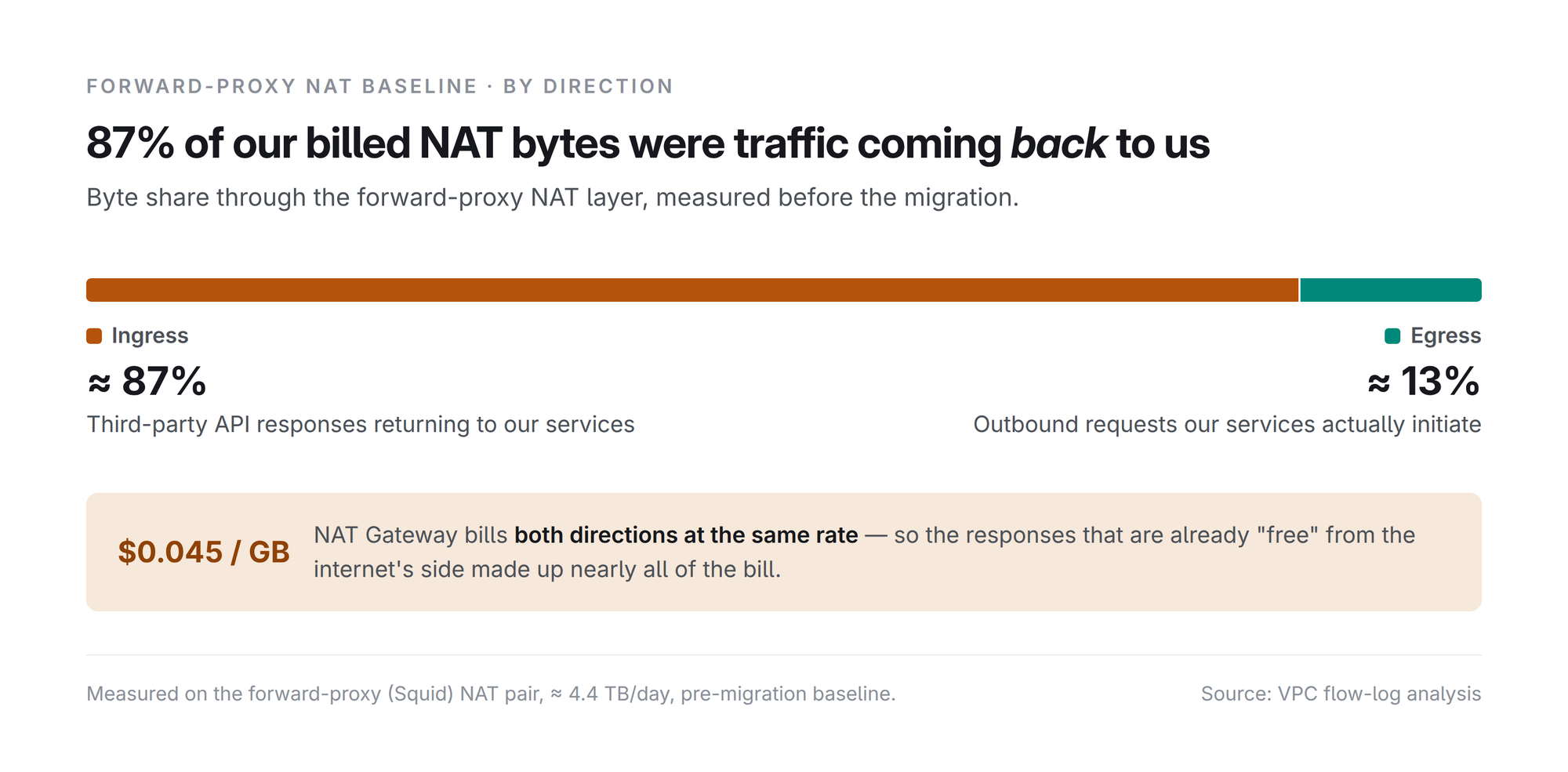Click the main headline about billed NAT bytes
Image resolution: width=1568 pixels, height=772 pixels.
point(648,143)
